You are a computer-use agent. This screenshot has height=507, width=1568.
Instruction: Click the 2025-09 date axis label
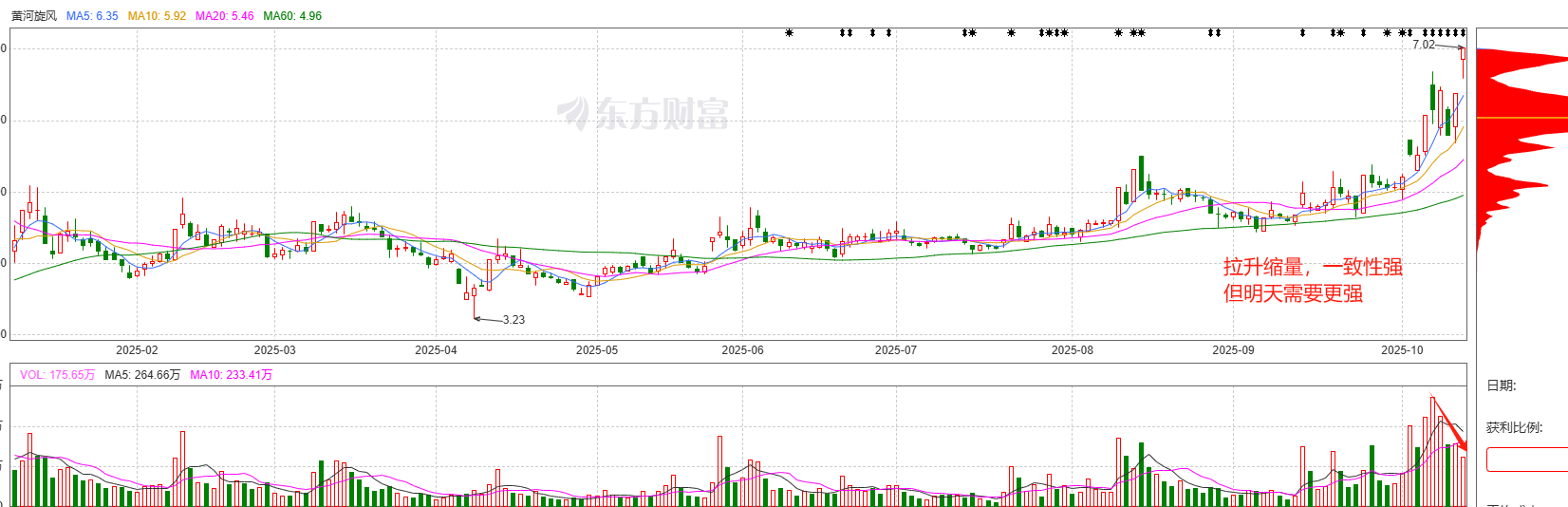click(1233, 350)
